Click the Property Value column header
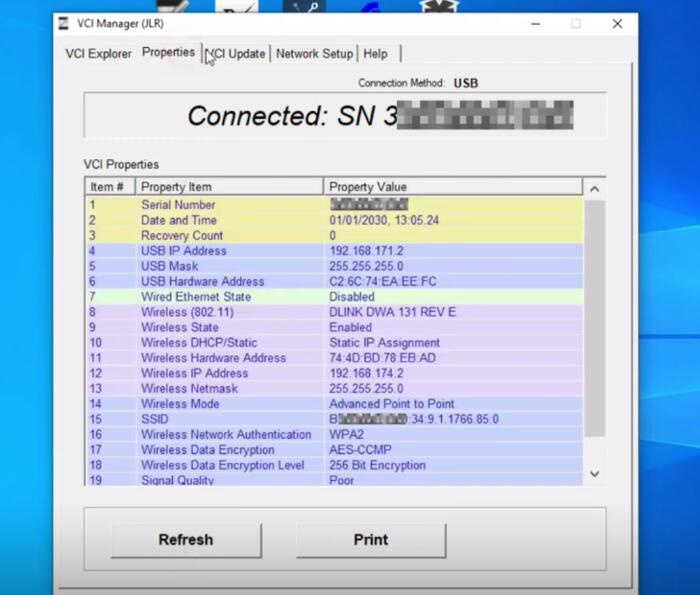Viewport: 700px width, 595px height. tap(453, 187)
